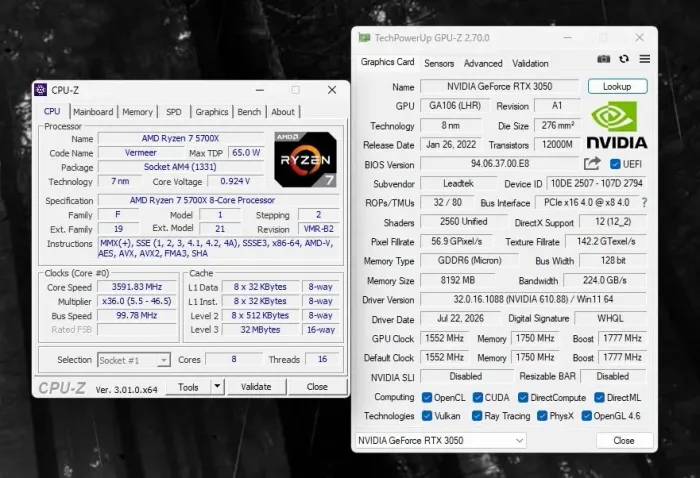Open the GPU selector dropdown in GPU-Z

pyautogui.click(x=441, y=441)
